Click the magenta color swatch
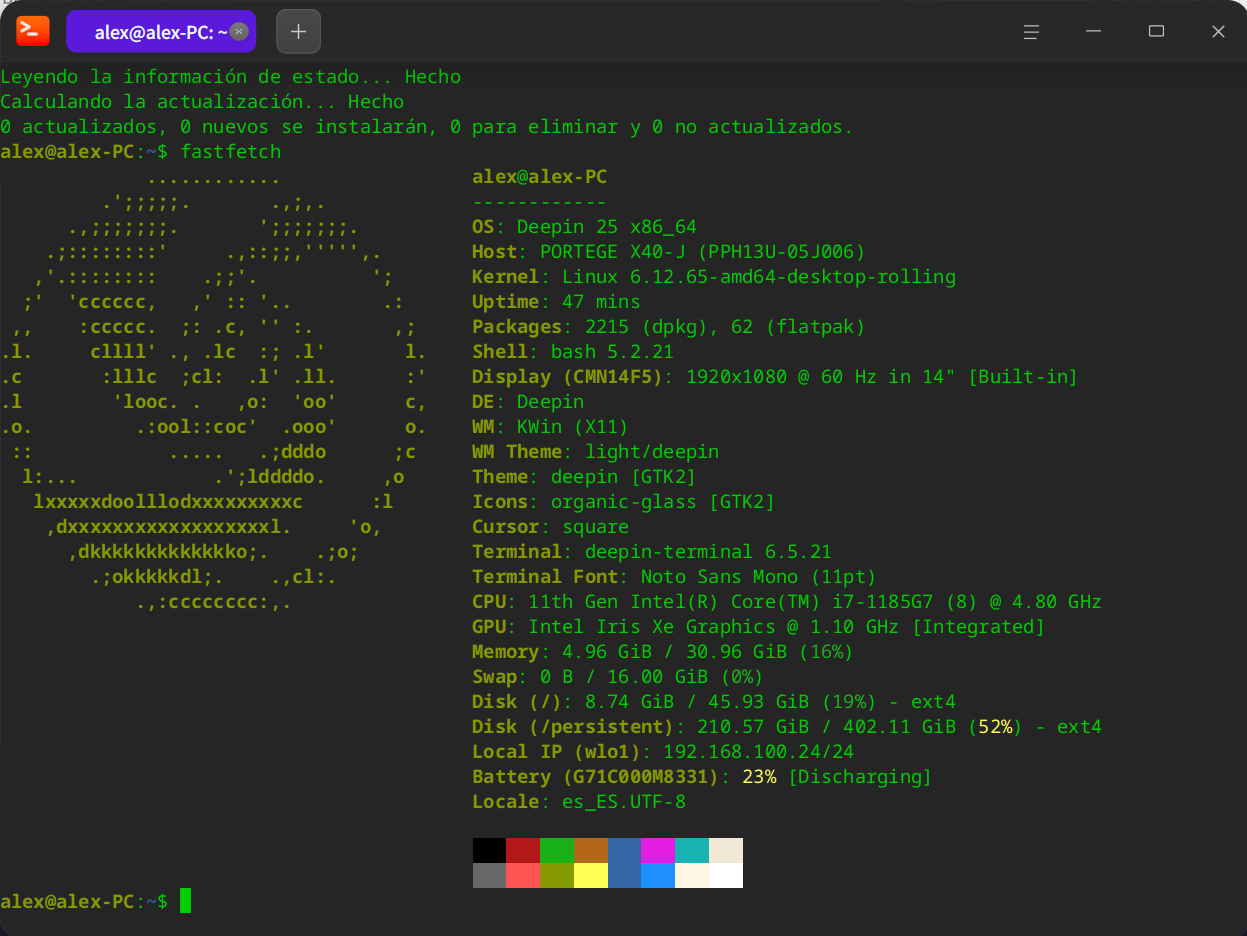The height and width of the screenshot is (936, 1247). [x=658, y=850]
